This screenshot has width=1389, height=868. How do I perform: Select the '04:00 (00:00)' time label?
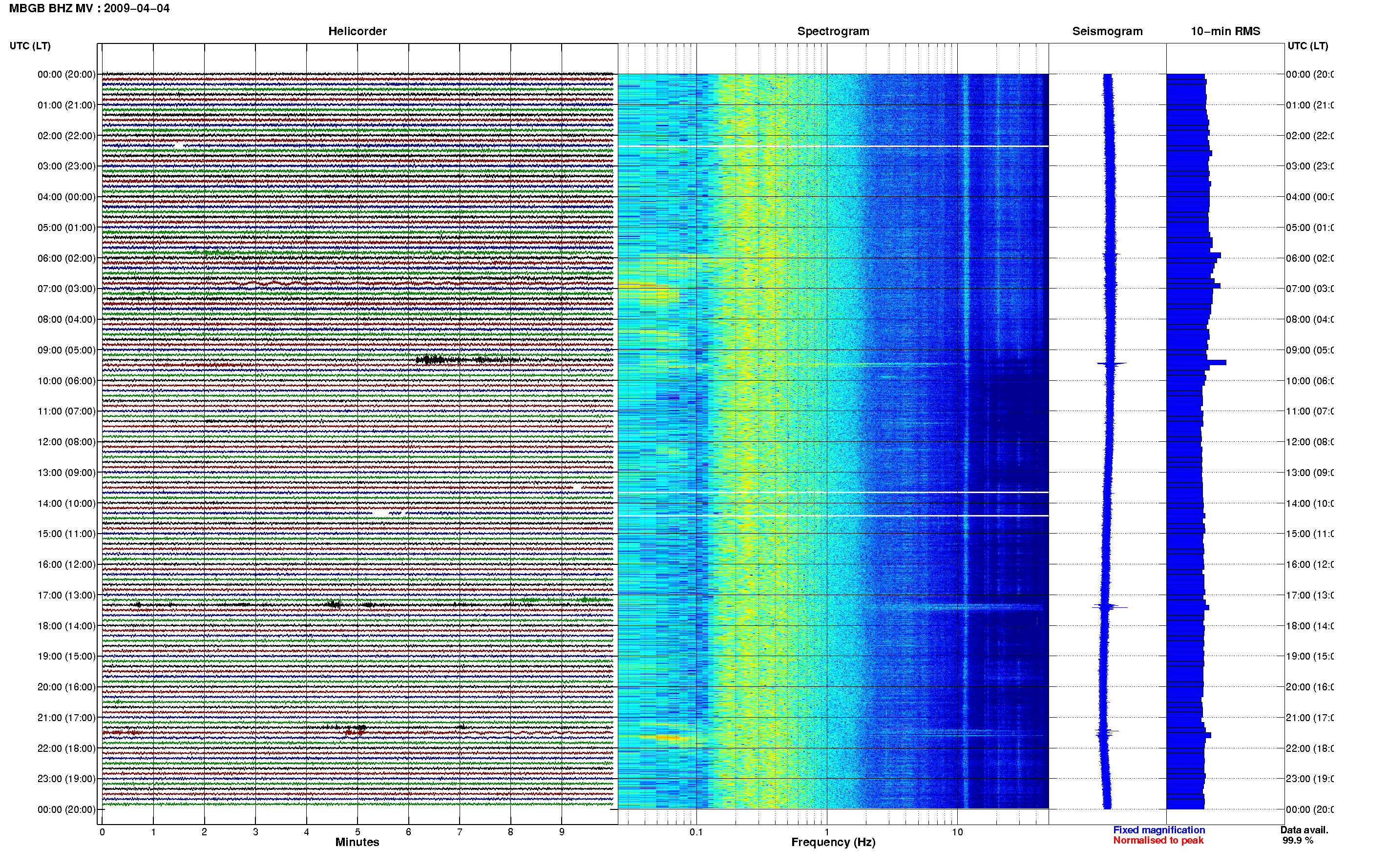pyautogui.click(x=66, y=197)
